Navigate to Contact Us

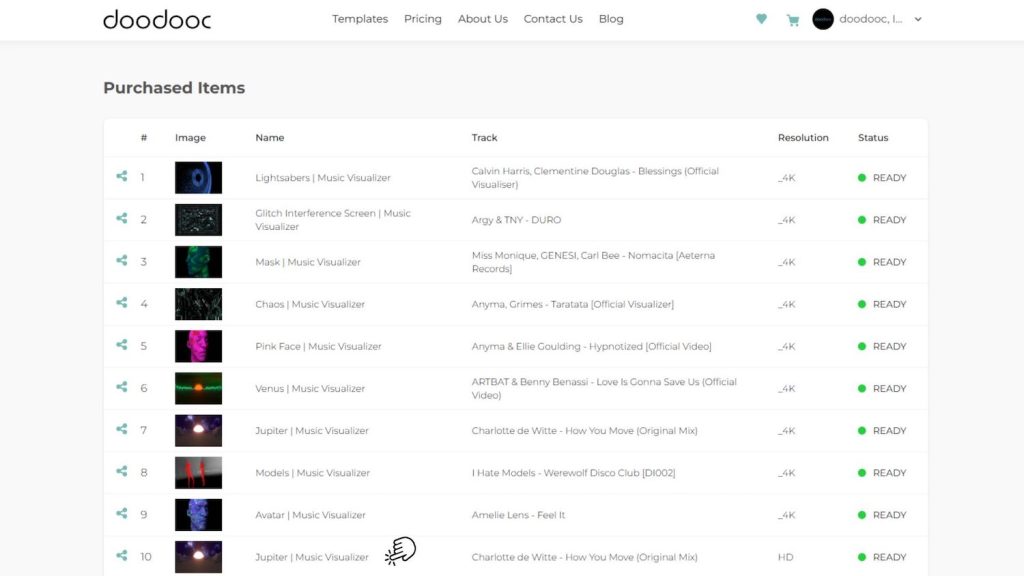553,19
